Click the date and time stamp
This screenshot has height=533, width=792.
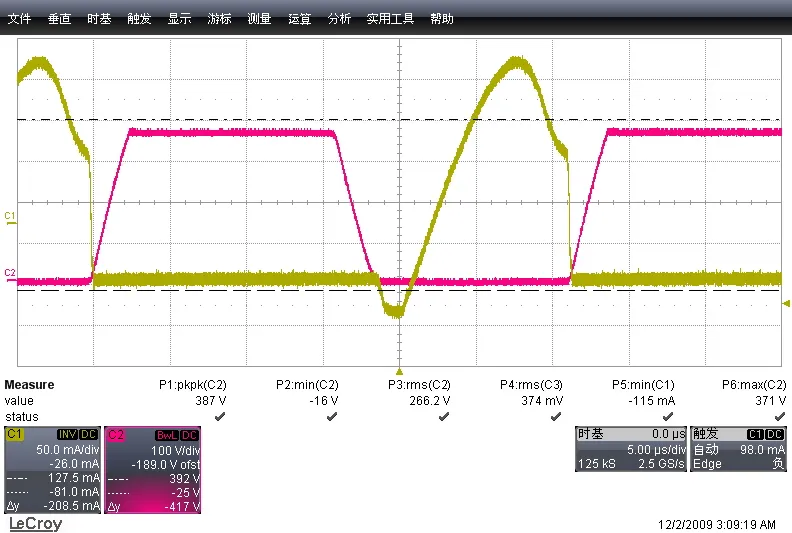(717, 524)
